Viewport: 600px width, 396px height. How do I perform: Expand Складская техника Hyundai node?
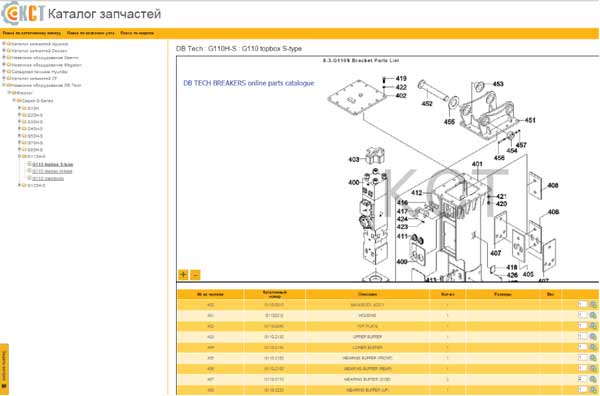point(4,72)
